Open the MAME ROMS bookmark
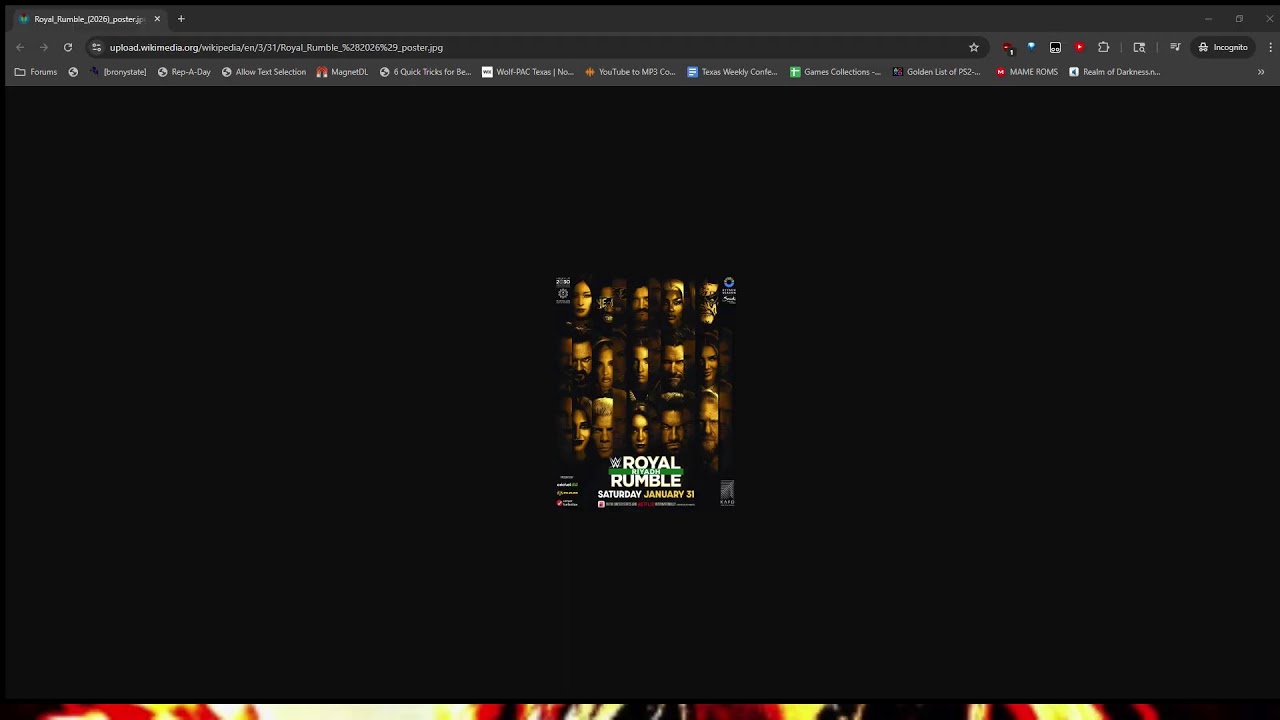Screen dimensions: 1280x720 (x=1027, y=72)
